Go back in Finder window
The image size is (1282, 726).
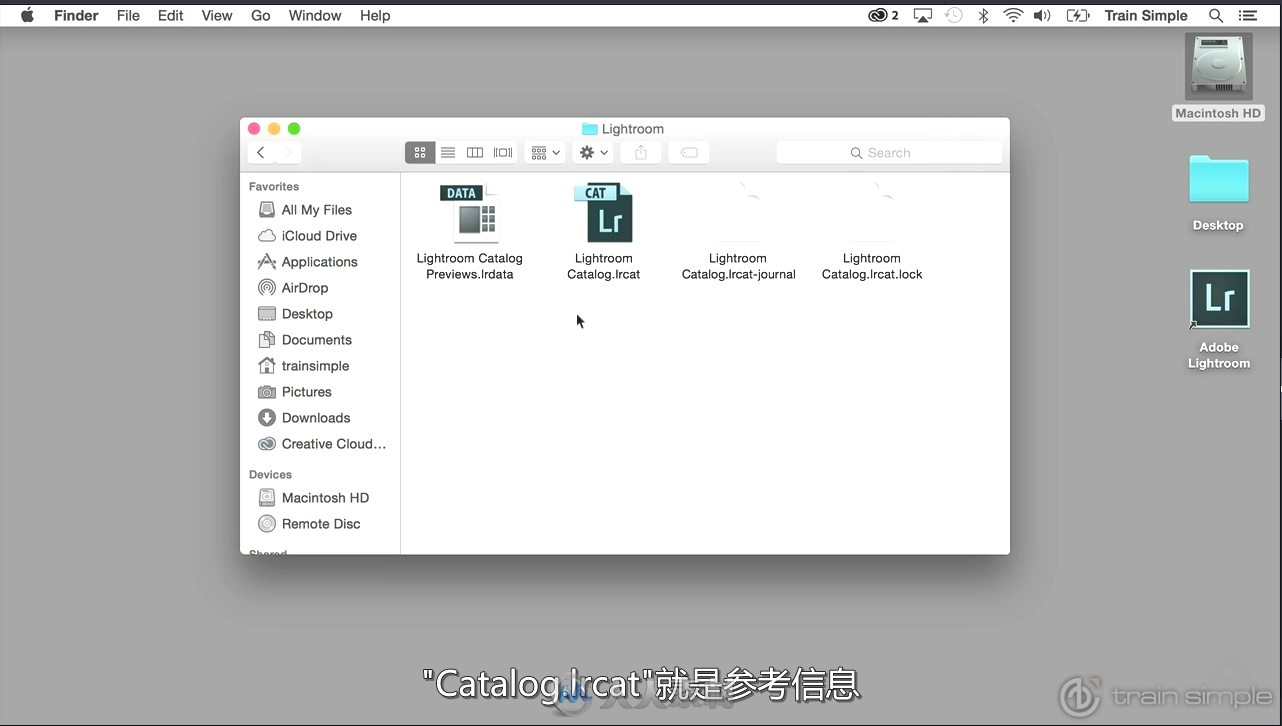261,152
